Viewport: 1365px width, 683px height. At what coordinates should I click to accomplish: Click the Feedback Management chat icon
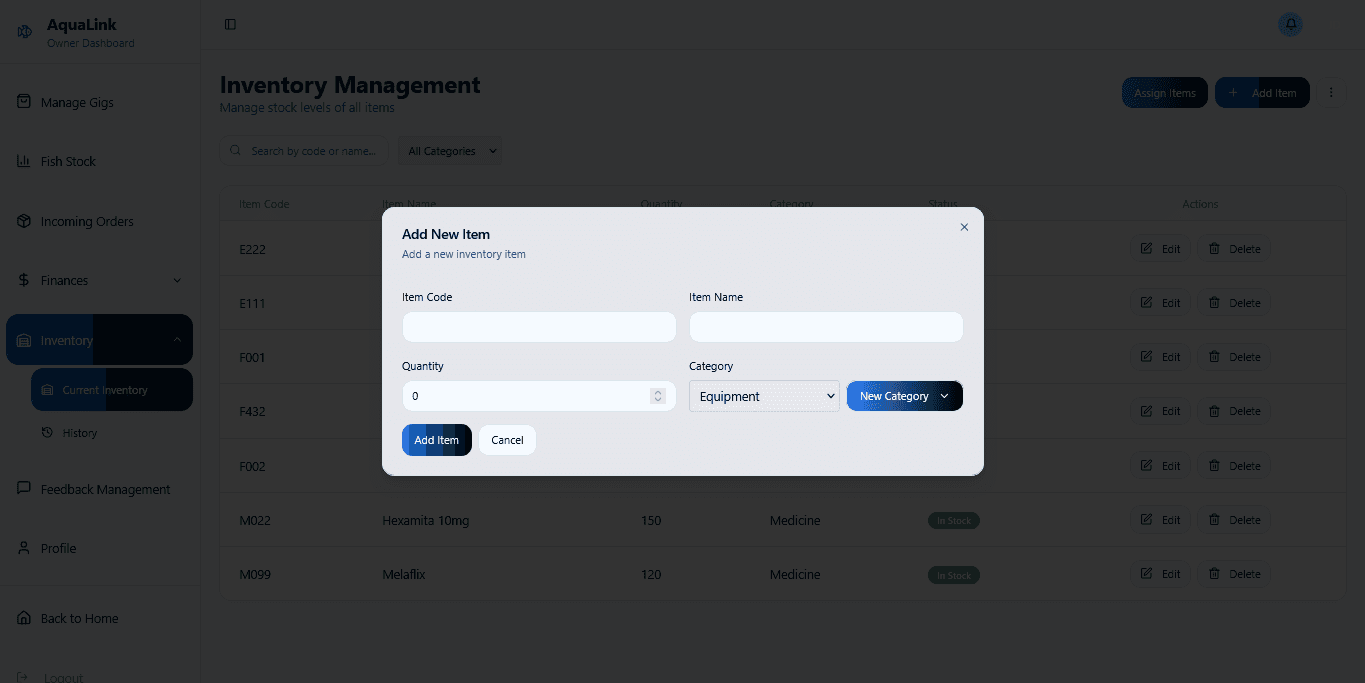pyautogui.click(x=23, y=489)
